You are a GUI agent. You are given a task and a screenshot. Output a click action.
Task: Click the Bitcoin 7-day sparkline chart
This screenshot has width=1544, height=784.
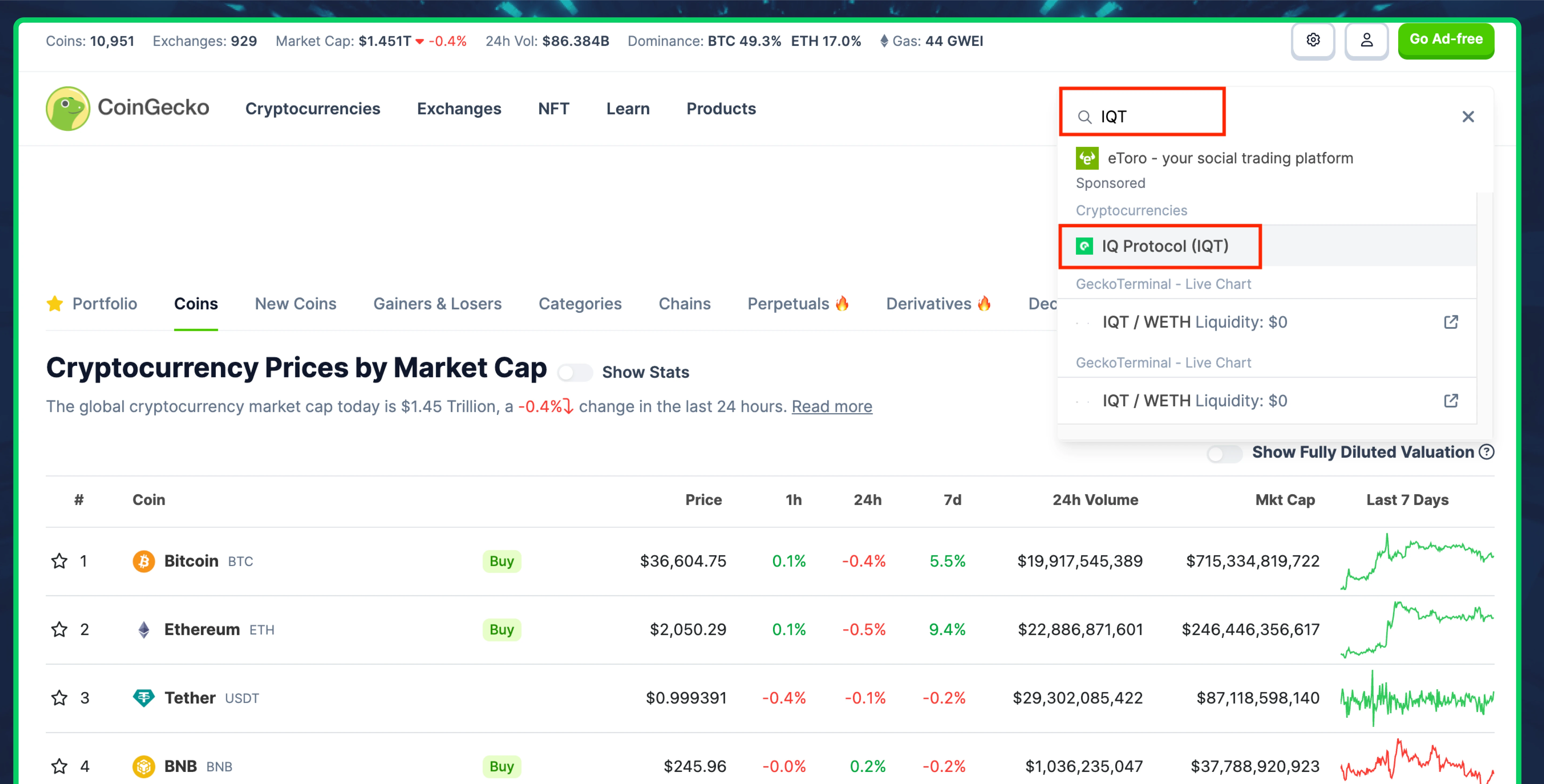tap(1417, 561)
